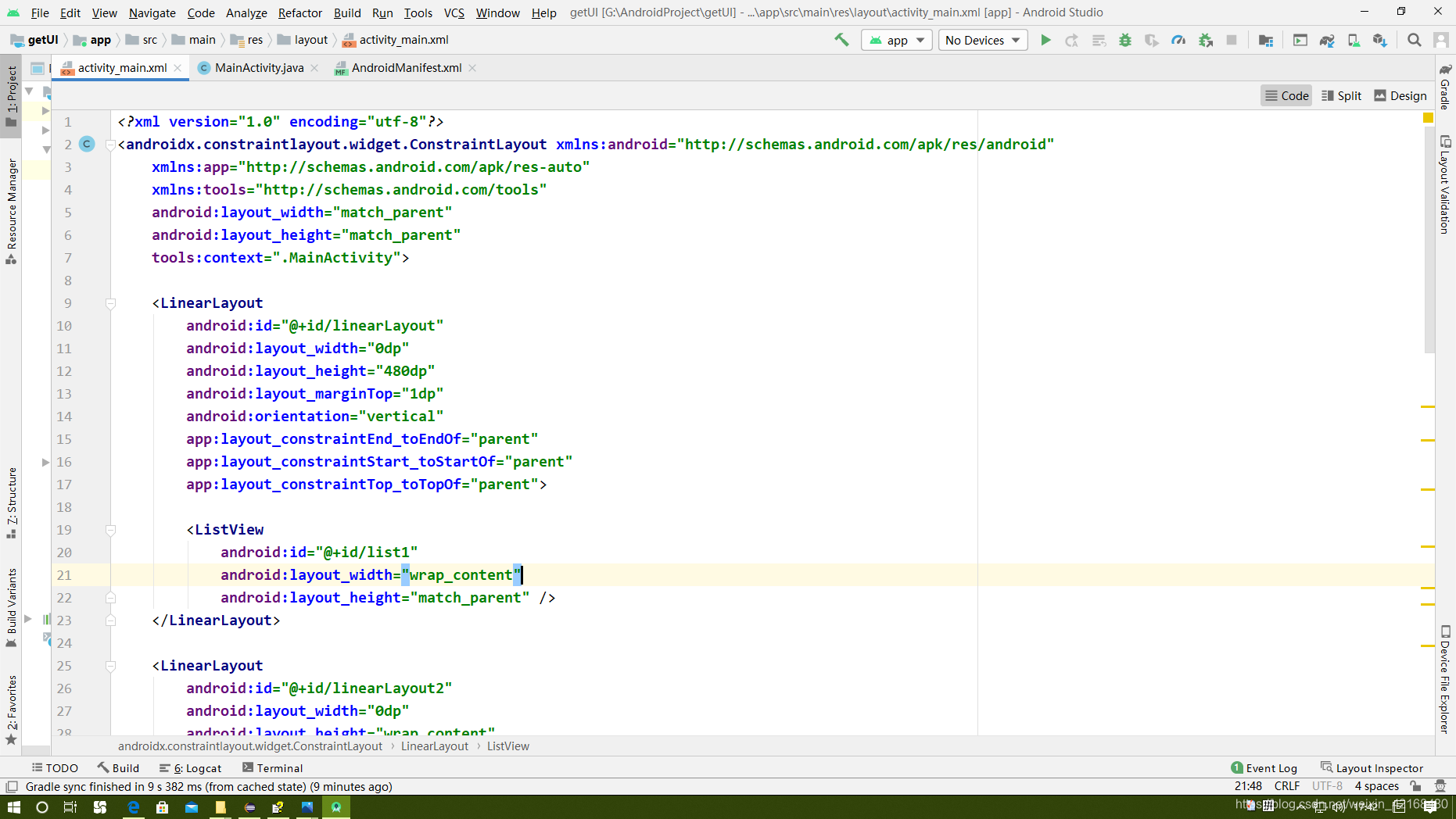Screen dimensions: 1456x819
Task: Open the Logcat tool window
Action: (190, 767)
